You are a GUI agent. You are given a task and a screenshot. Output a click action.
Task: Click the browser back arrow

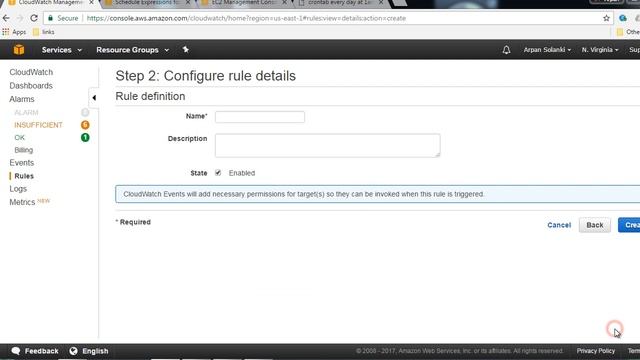point(6,18)
